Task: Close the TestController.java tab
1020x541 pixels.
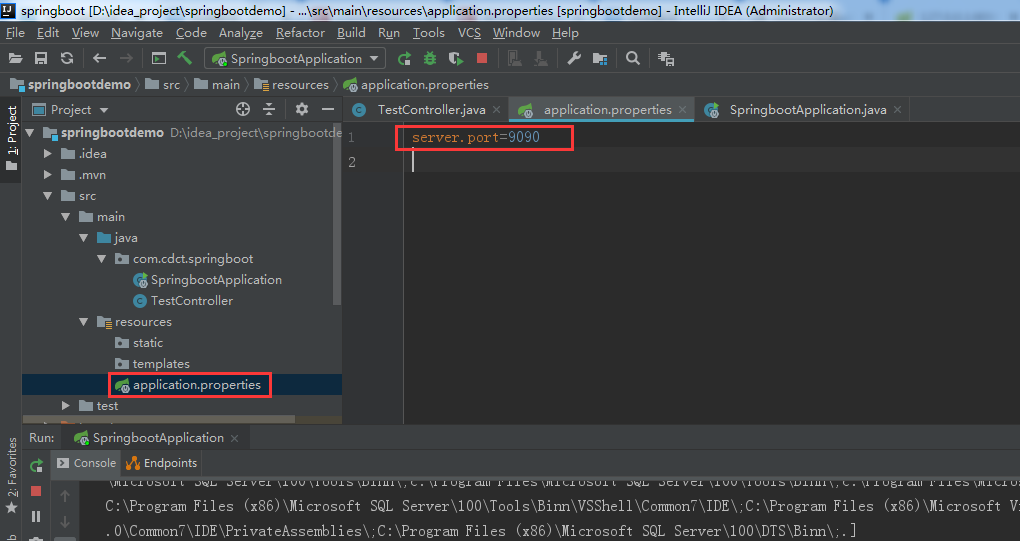Action: [496, 110]
